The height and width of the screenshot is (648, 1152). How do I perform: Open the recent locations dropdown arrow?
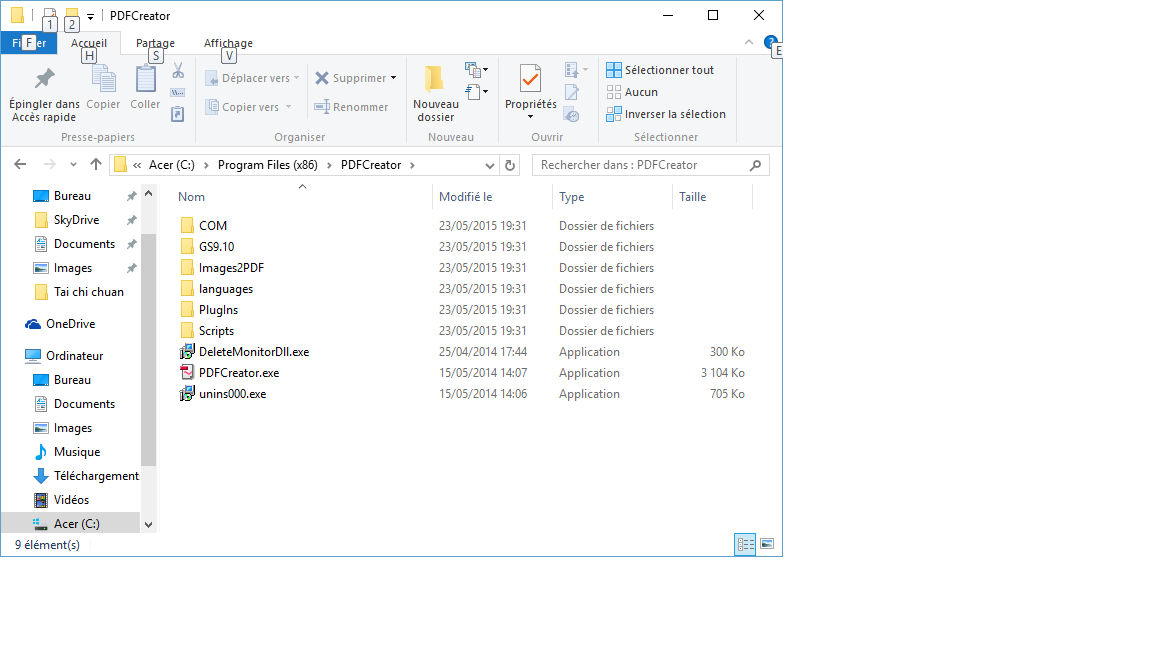(73, 165)
